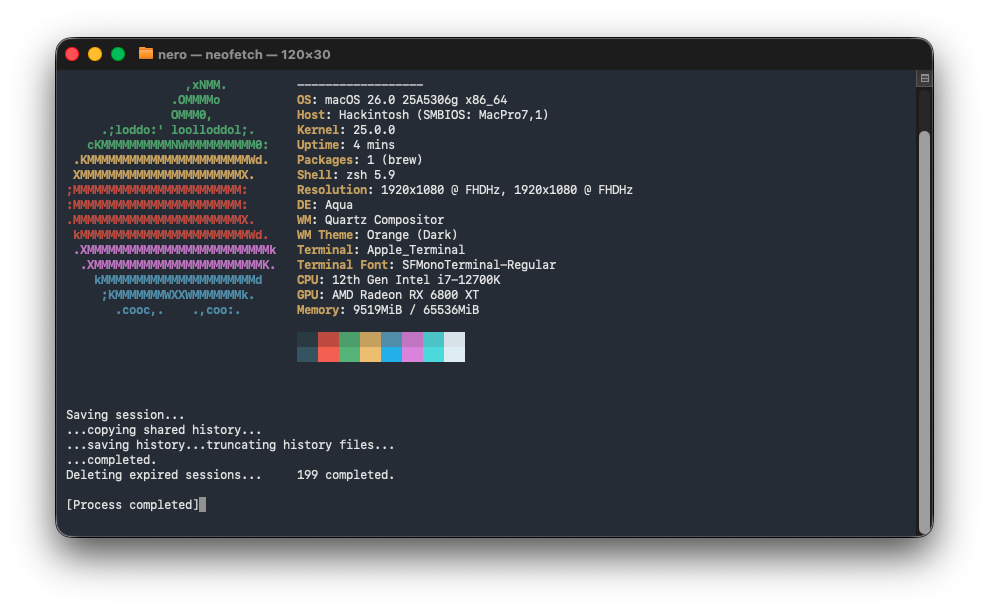Click the '199 completed.' text

tap(346, 475)
